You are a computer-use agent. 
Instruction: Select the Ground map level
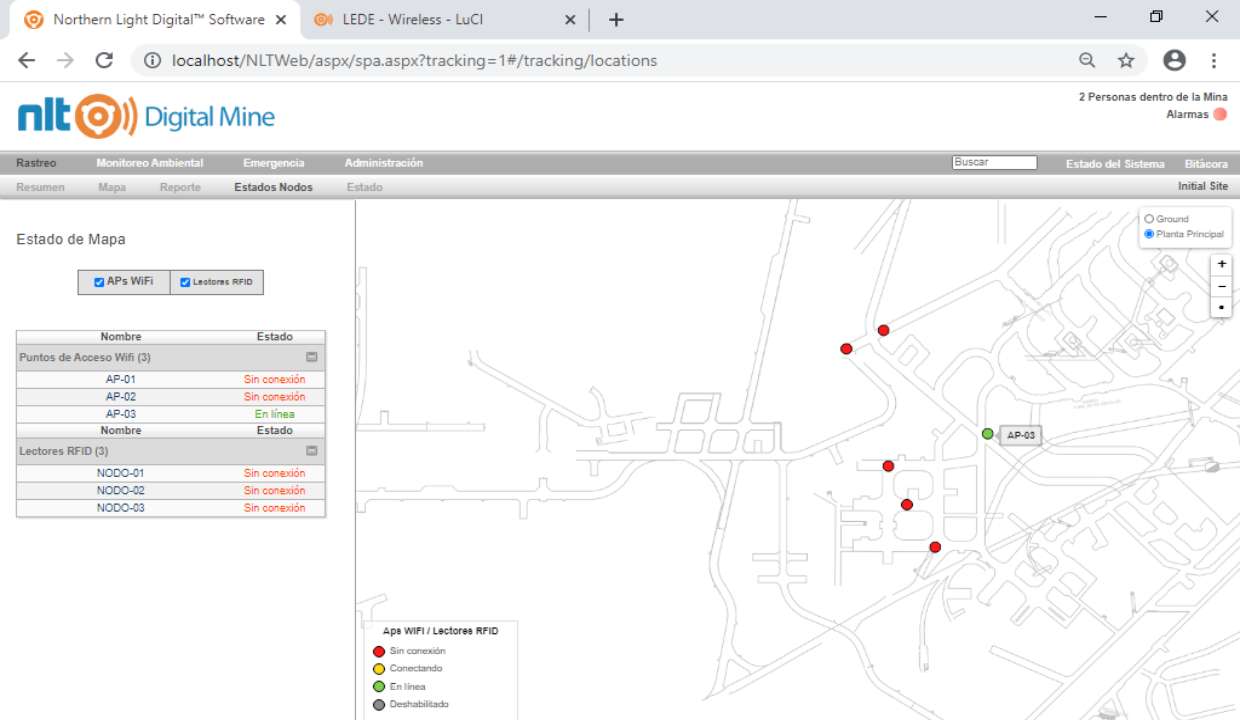tap(1149, 219)
